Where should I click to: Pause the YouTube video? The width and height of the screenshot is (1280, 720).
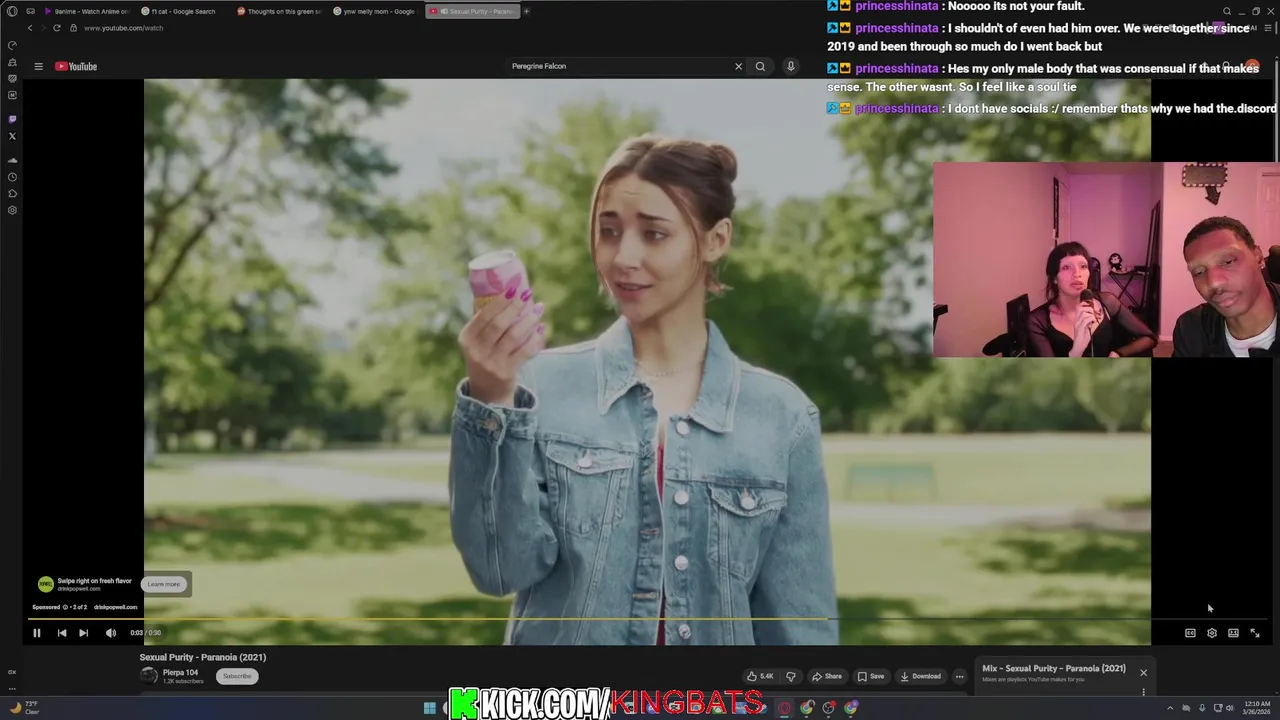[x=37, y=633]
